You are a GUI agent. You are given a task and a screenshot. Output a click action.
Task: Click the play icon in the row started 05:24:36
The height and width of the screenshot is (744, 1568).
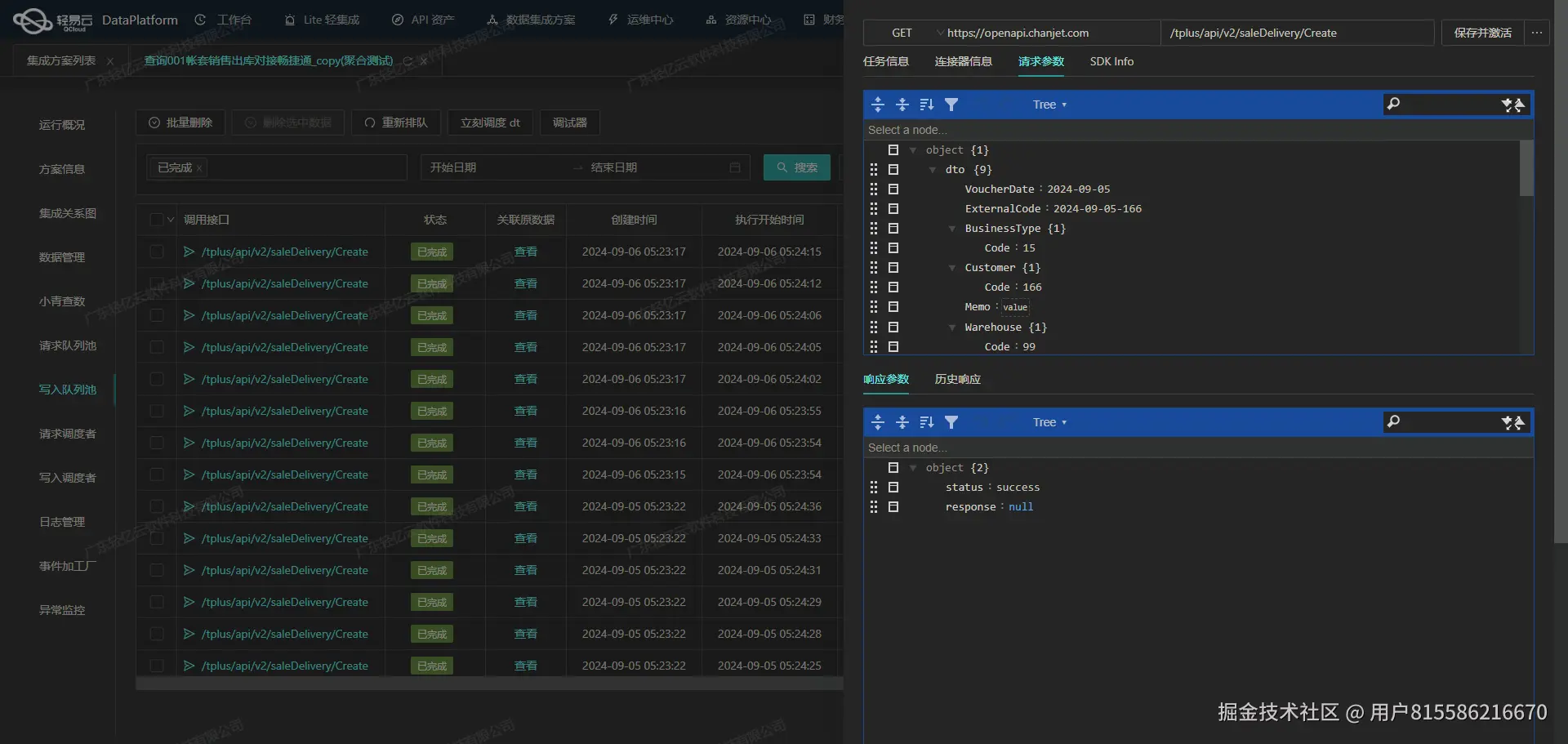[189, 506]
